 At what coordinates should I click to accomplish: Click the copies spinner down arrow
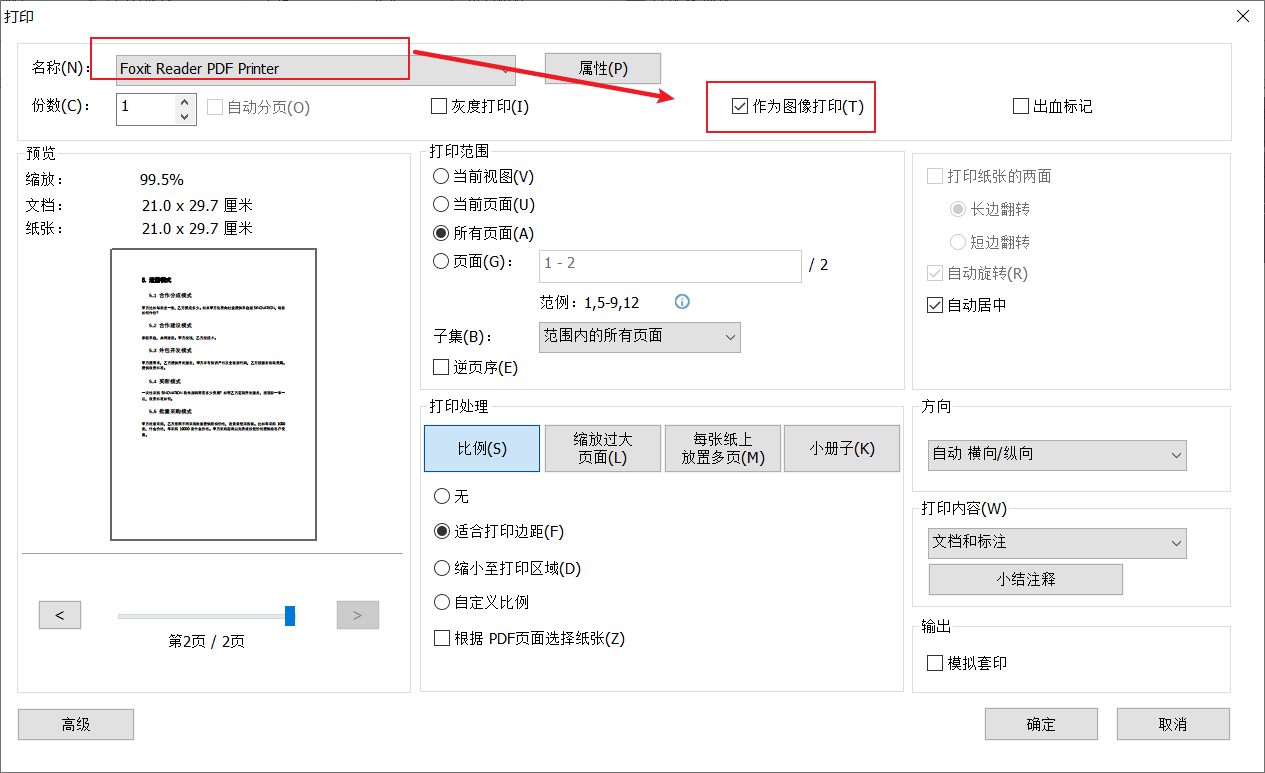pyautogui.click(x=184, y=116)
